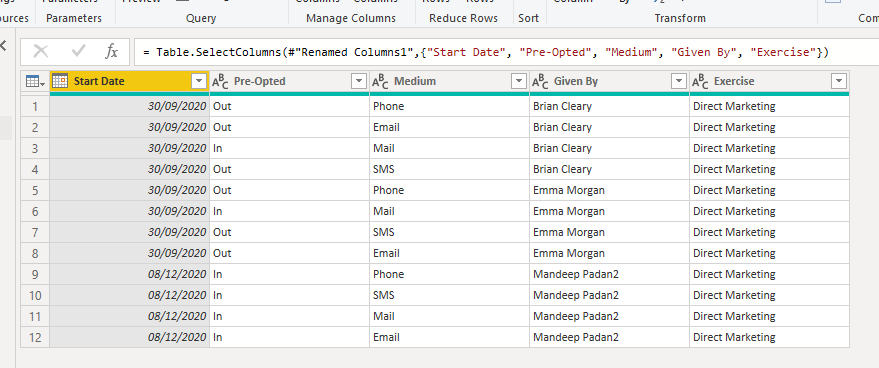The width and height of the screenshot is (879, 368).
Task: Select the Start Date column header
Action: click(129, 81)
